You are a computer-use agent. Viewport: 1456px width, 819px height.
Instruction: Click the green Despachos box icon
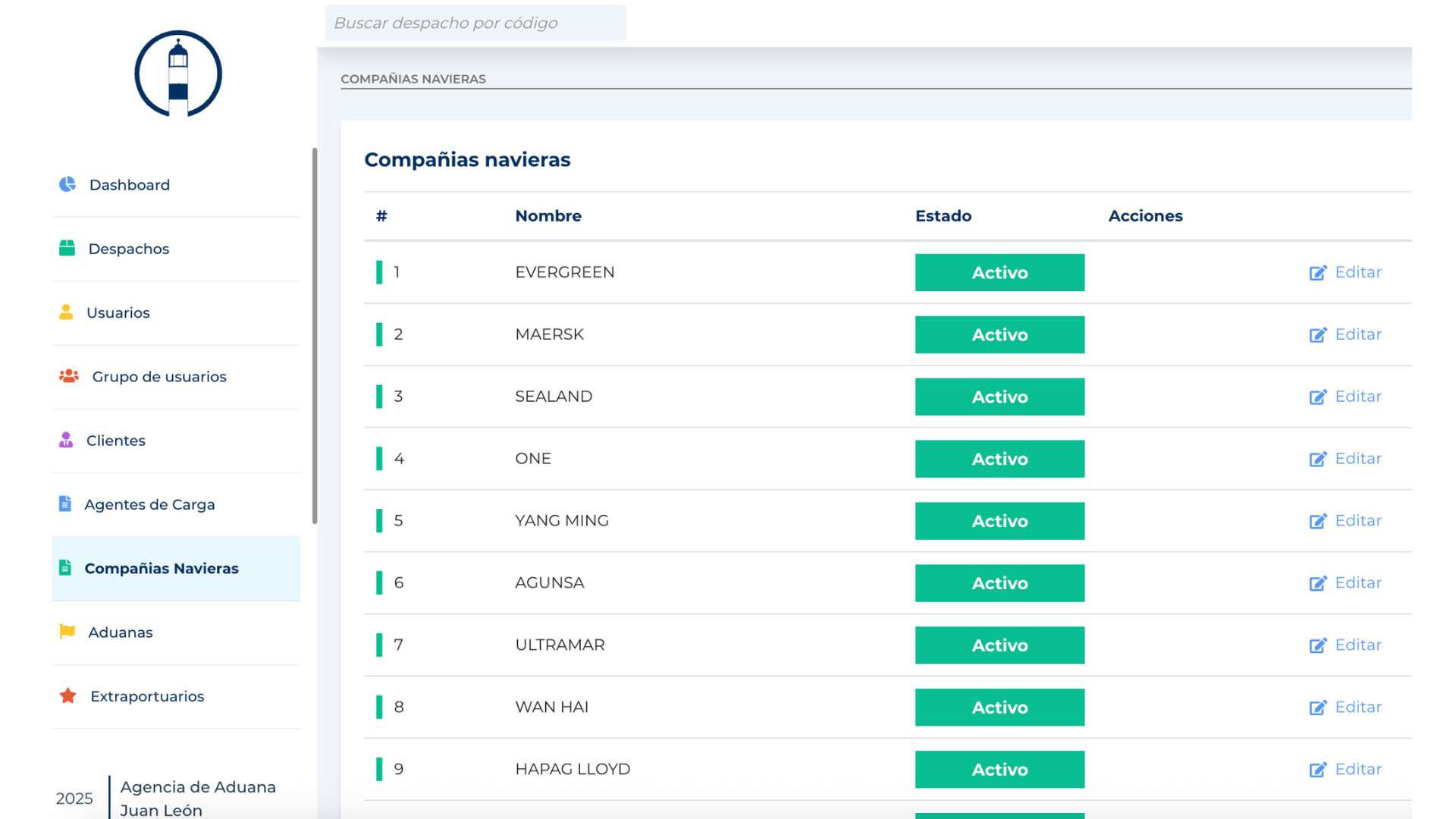67,248
